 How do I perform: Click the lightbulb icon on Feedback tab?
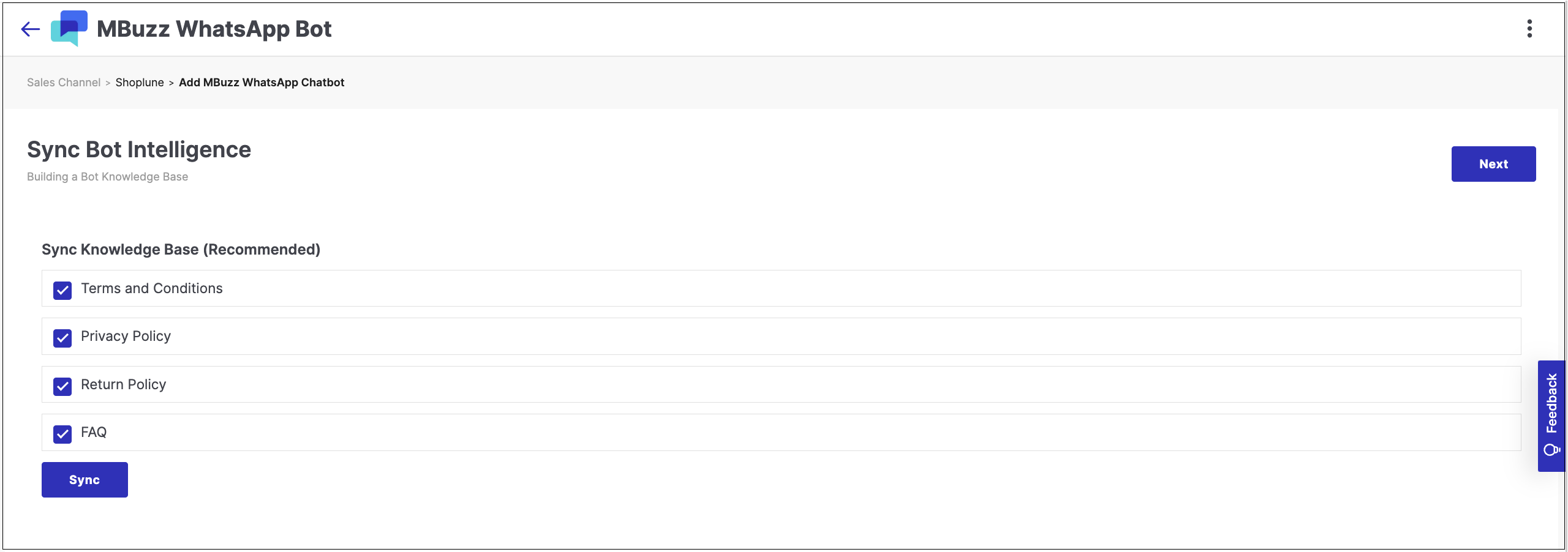[1551, 450]
